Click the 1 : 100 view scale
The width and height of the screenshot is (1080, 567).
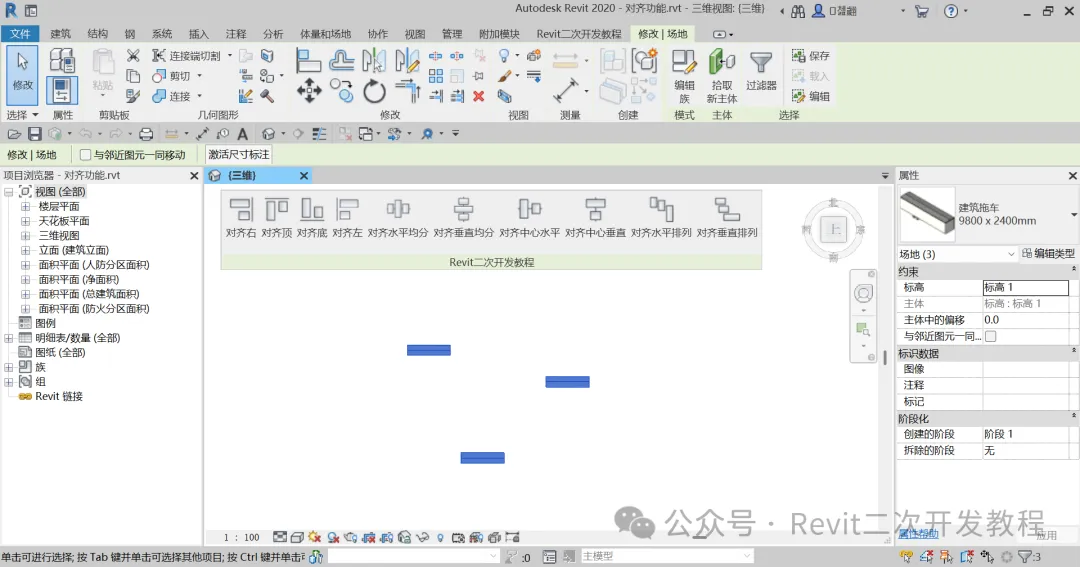coord(242,537)
